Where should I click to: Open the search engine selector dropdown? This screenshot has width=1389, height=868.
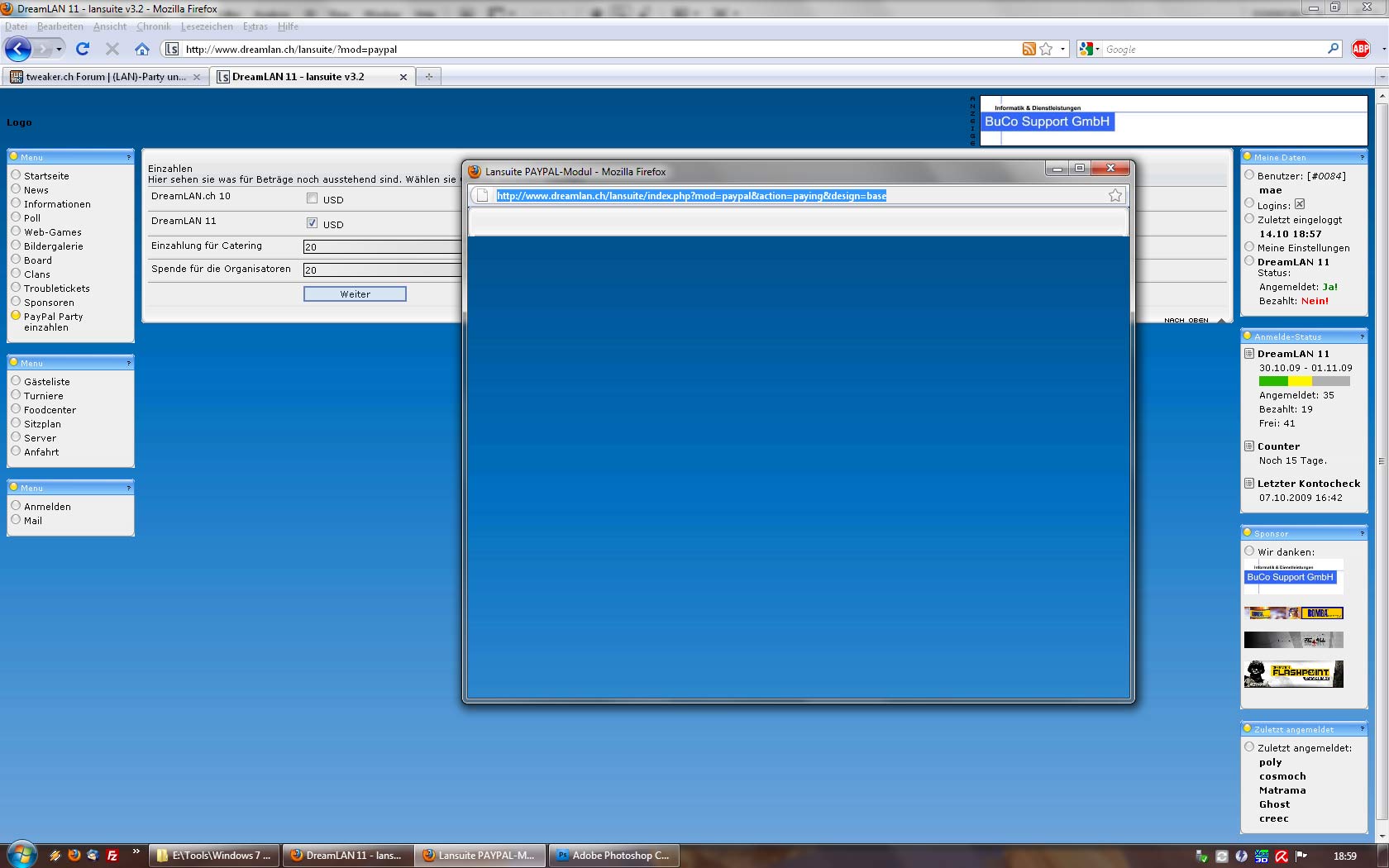(x=1089, y=50)
